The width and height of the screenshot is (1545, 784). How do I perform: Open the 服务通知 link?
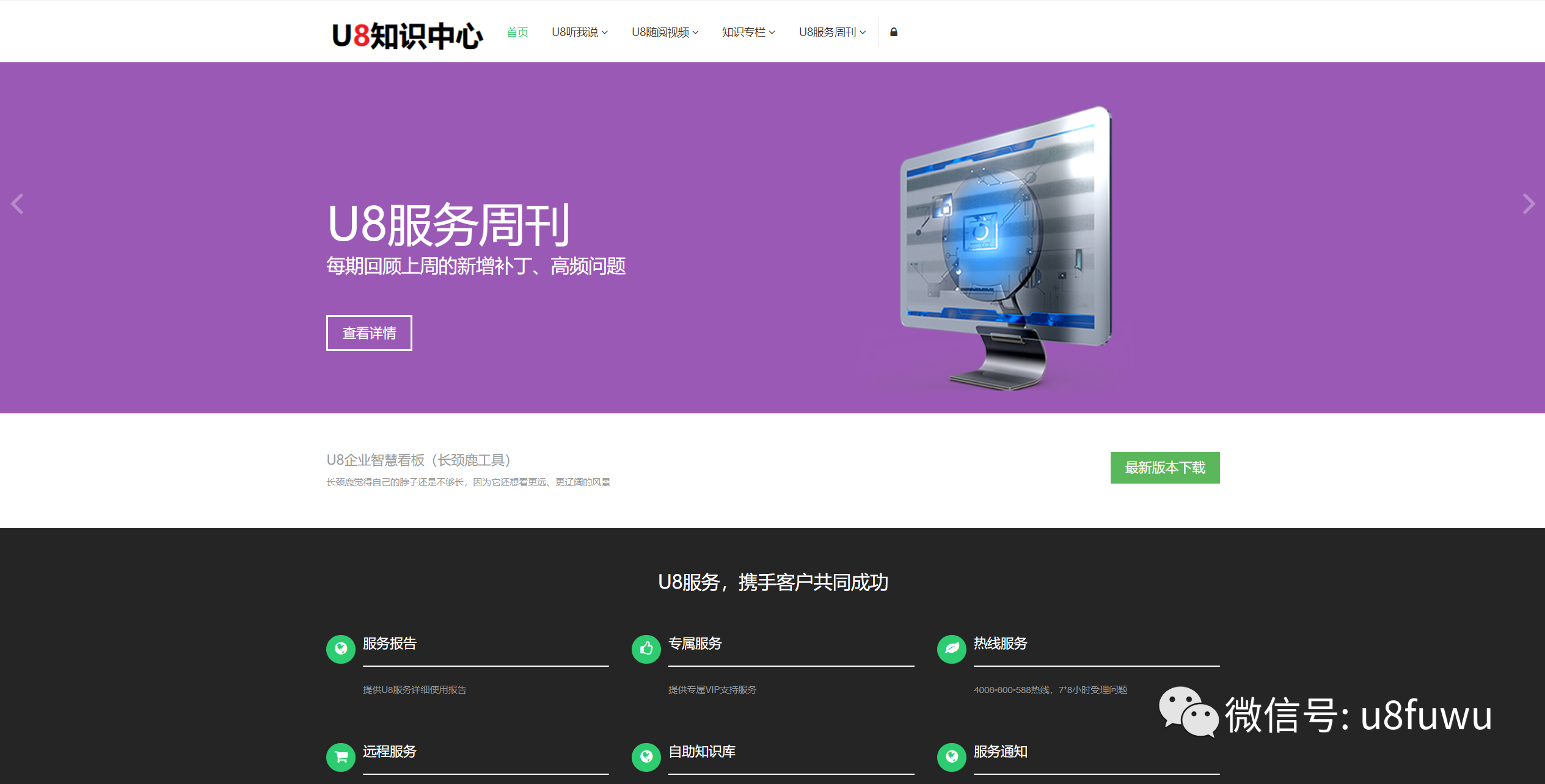click(1001, 752)
